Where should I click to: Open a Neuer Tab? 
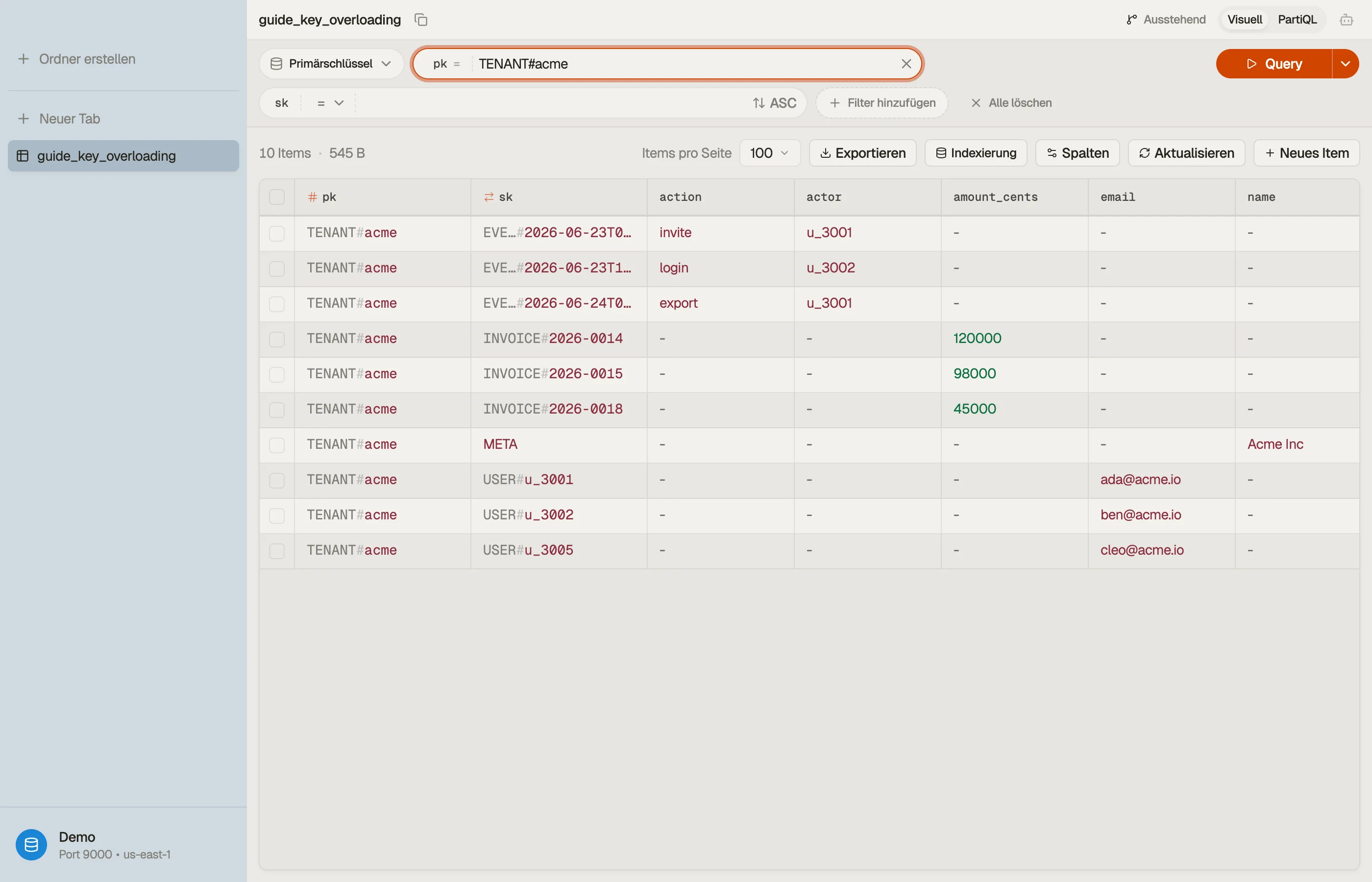coord(59,119)
